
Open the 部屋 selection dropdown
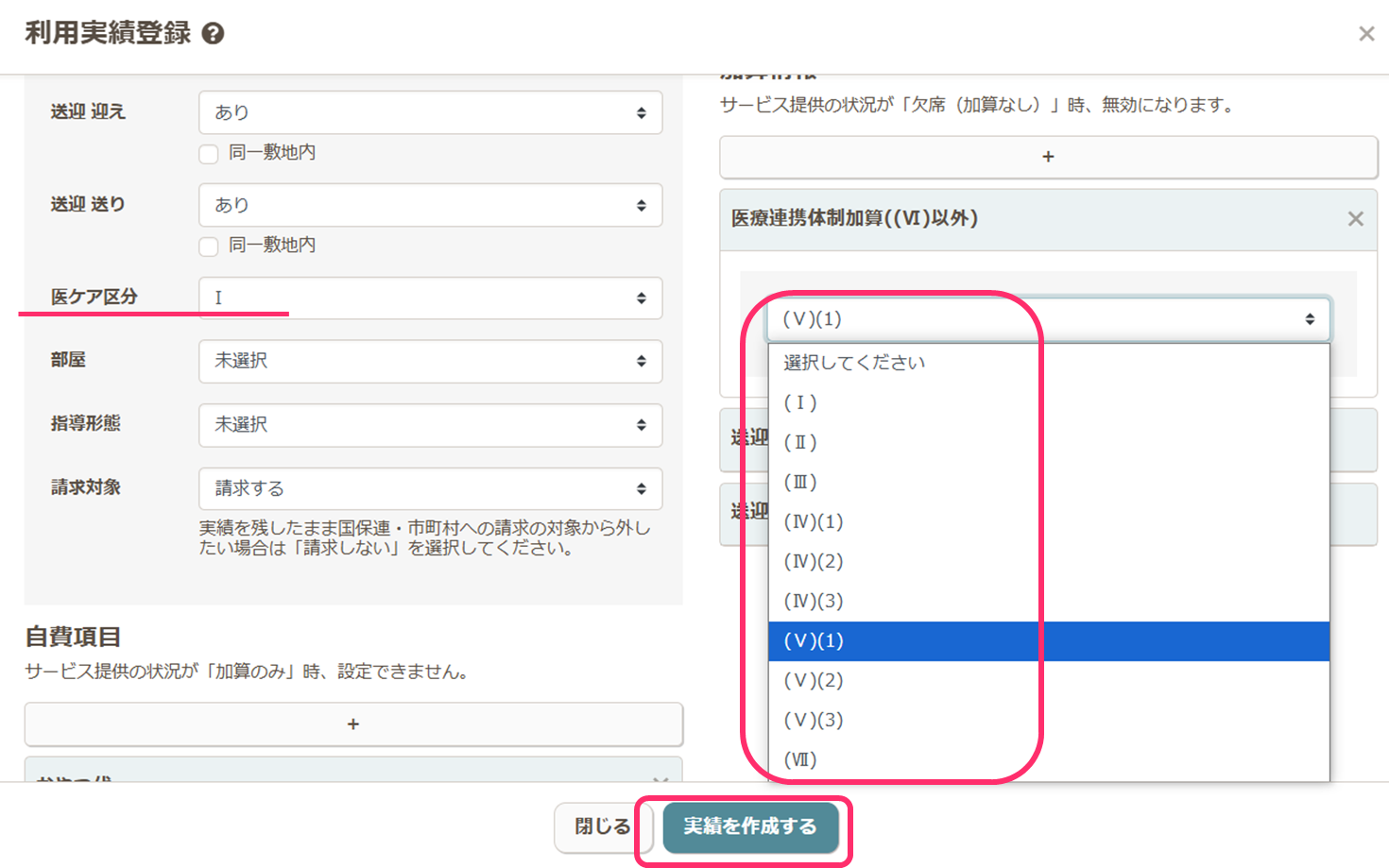click(x=430, y=361)
